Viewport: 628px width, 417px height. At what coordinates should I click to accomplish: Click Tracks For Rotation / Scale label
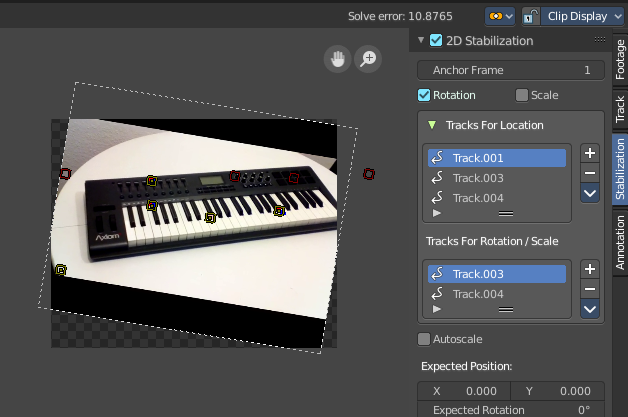point(492,241)
